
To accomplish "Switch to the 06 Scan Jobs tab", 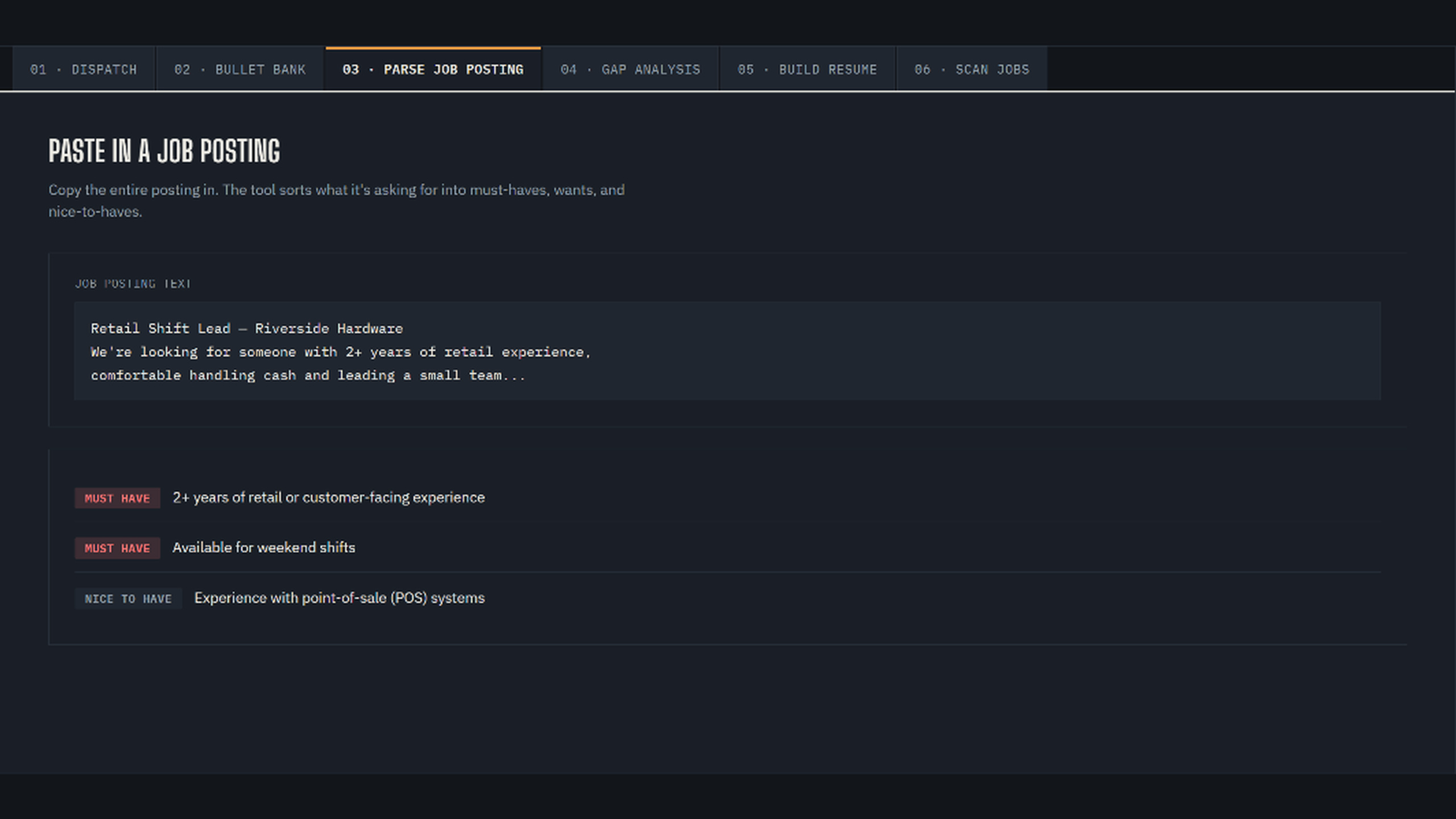I will 971,69.
